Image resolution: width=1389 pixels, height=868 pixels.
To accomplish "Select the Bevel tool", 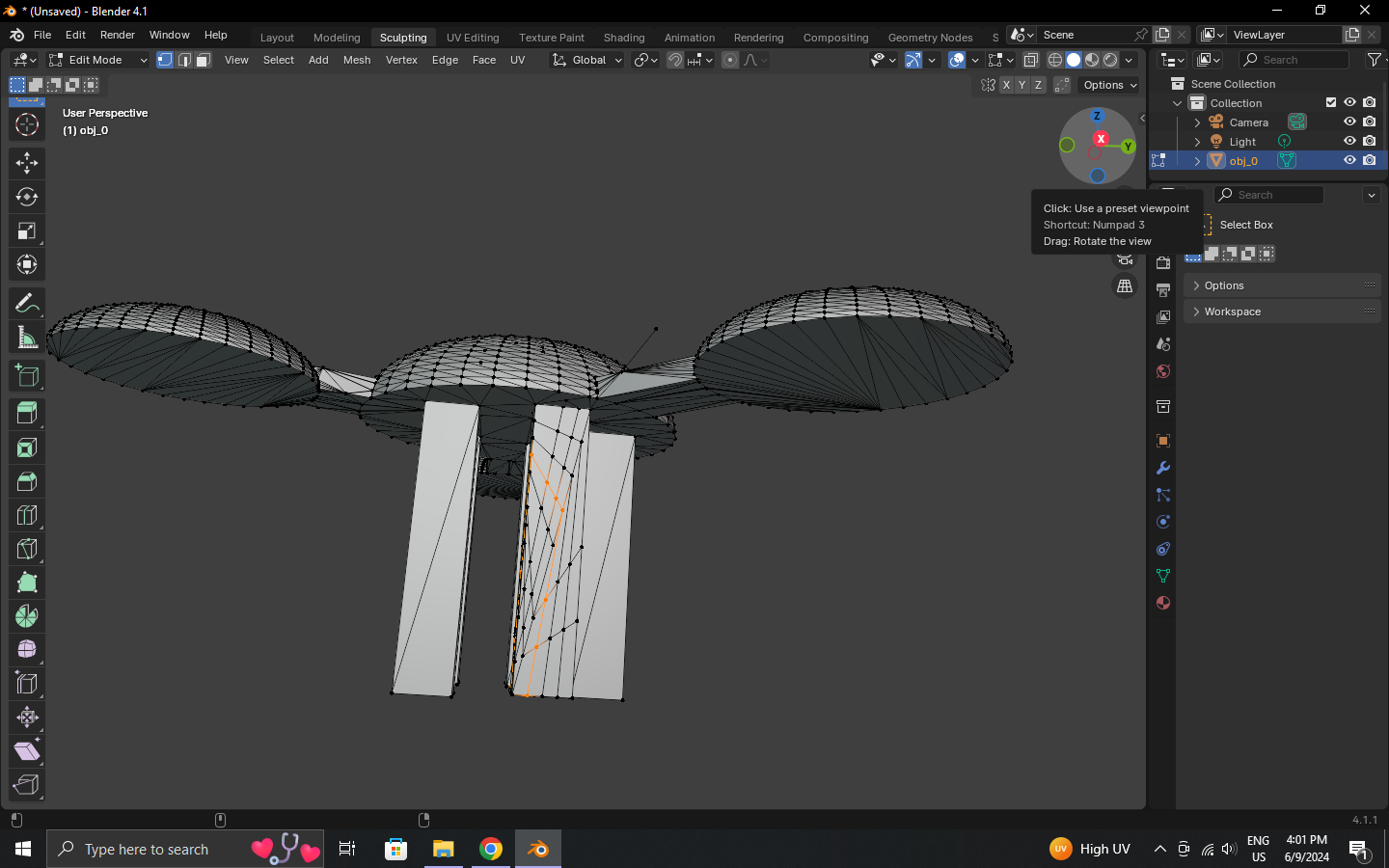I will 27,481.
